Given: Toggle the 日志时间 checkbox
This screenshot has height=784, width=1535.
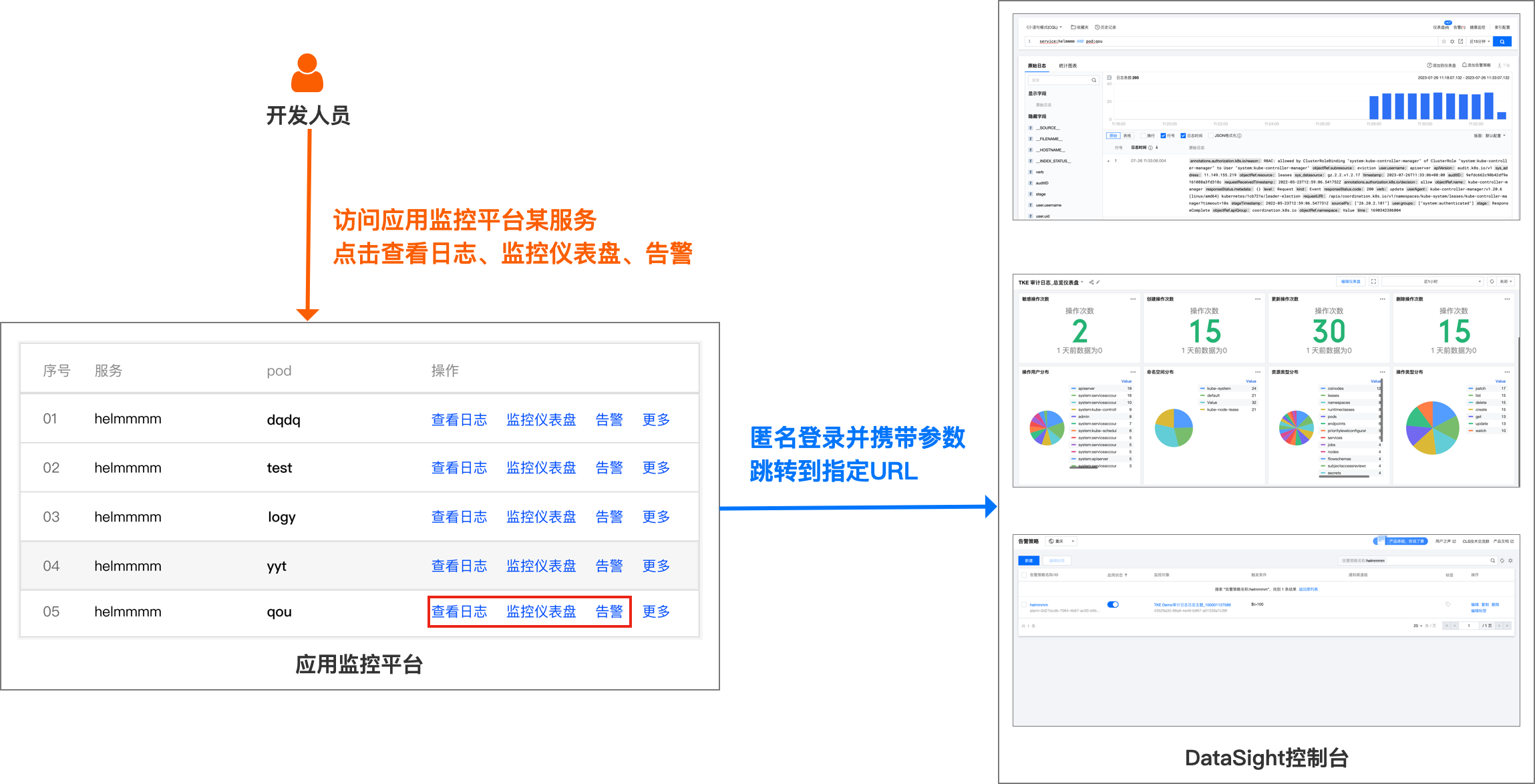Looking at the screenshot, I should coord(1183,136).
